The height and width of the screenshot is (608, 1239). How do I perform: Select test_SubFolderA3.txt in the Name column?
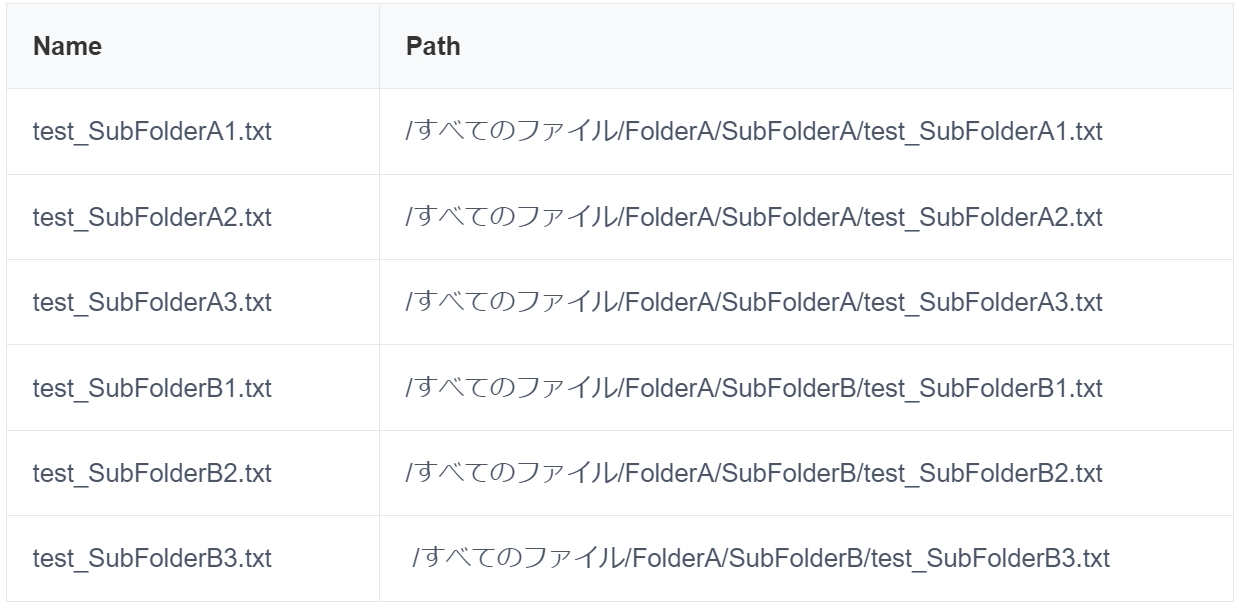pos(152,302)
